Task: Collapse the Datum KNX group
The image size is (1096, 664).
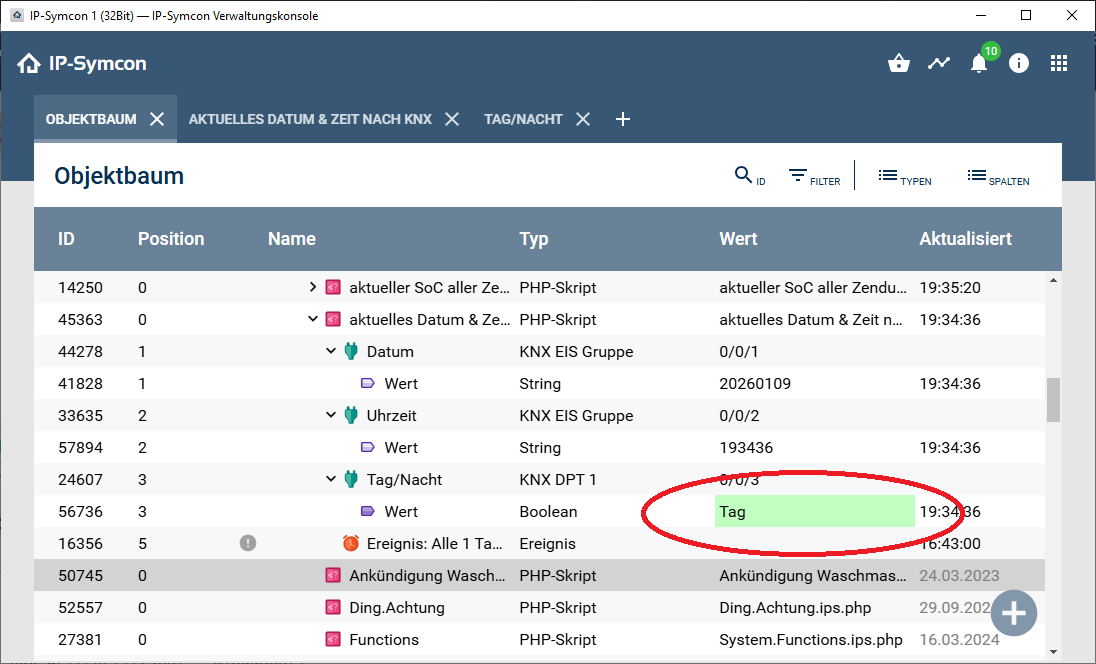Action: (331, 352)
